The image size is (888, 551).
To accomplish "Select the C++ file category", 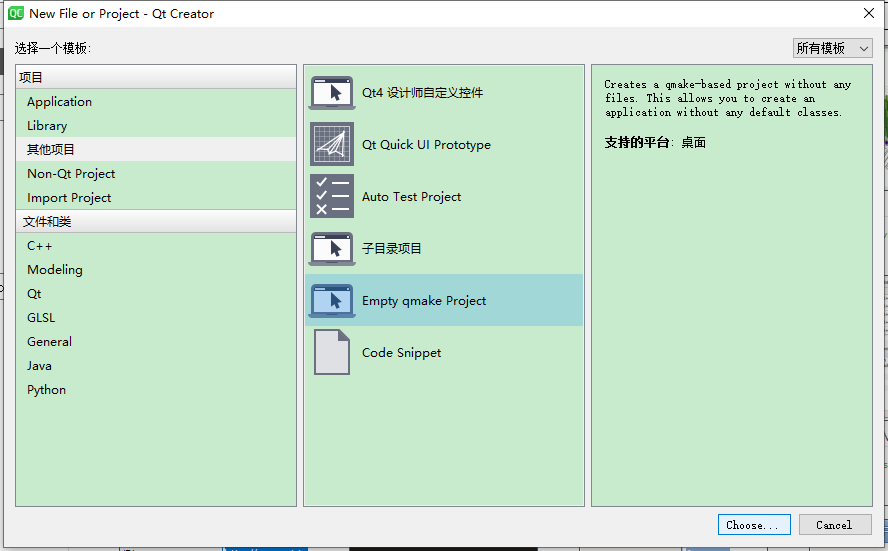I will point(156,245).
